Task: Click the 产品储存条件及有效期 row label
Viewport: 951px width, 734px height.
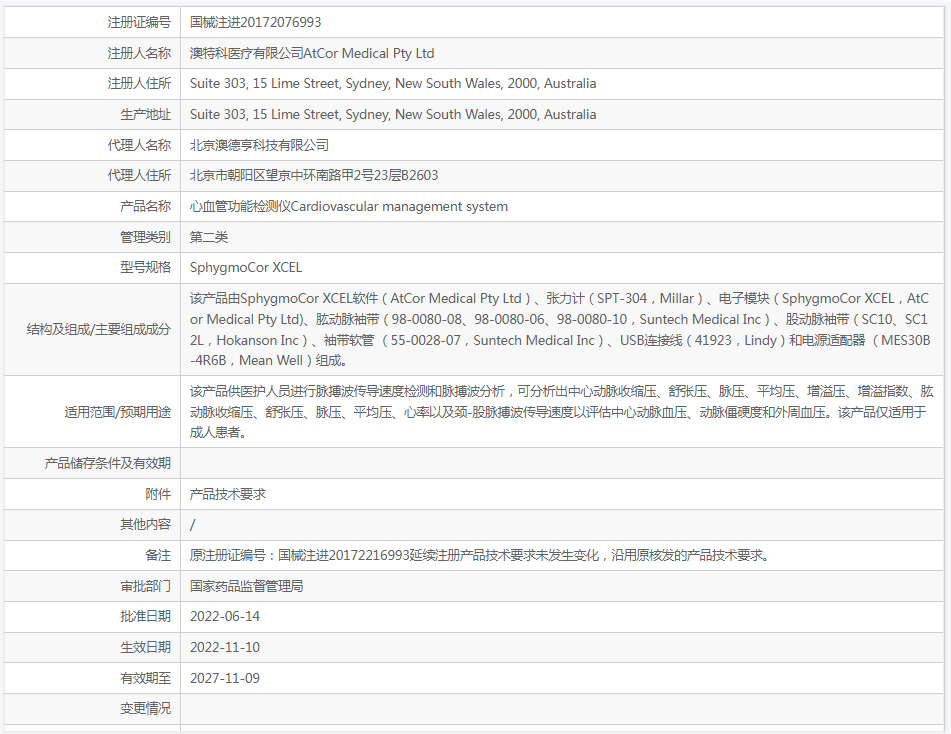Action: pos(108,463)
